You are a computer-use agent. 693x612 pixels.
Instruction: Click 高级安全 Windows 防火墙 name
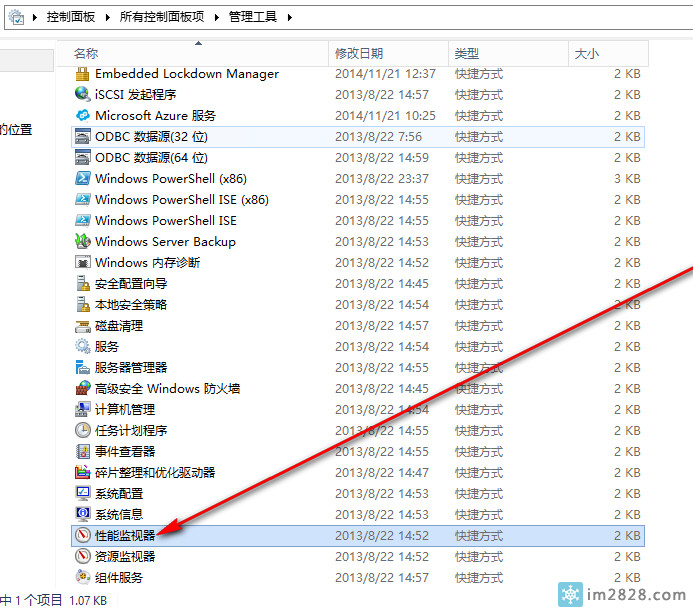pos(168,388)
